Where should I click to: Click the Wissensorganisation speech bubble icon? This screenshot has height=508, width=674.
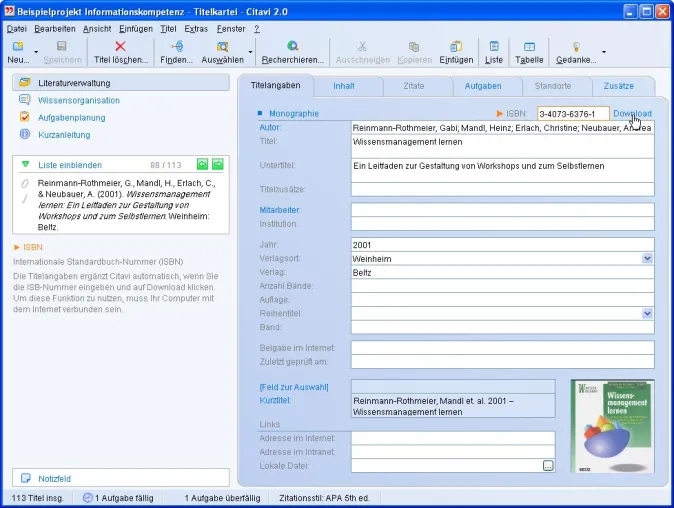[25, 100]
